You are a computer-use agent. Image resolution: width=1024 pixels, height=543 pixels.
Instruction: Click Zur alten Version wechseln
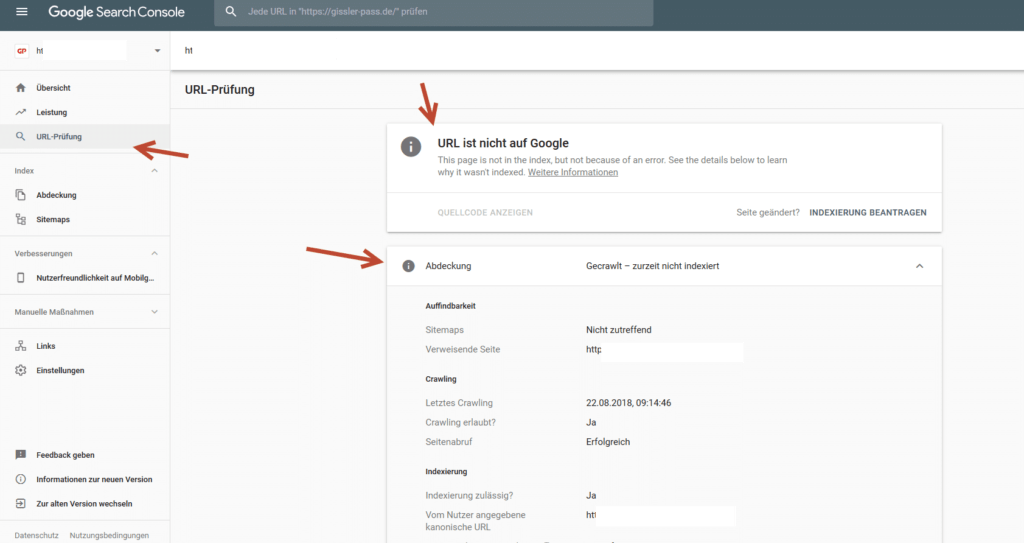coord(84,504)
